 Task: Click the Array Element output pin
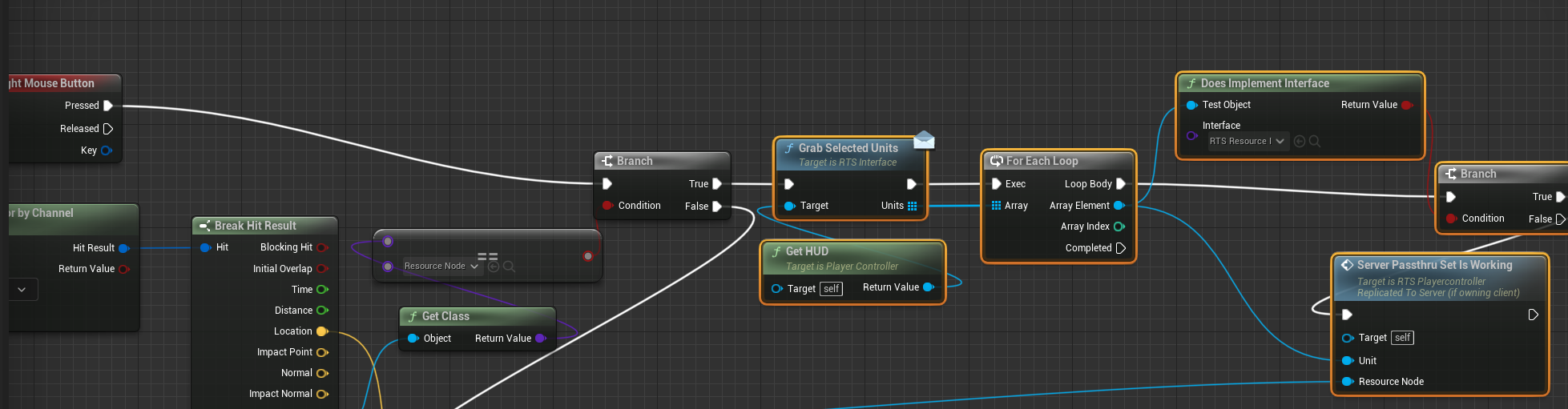coord(1119,206)
